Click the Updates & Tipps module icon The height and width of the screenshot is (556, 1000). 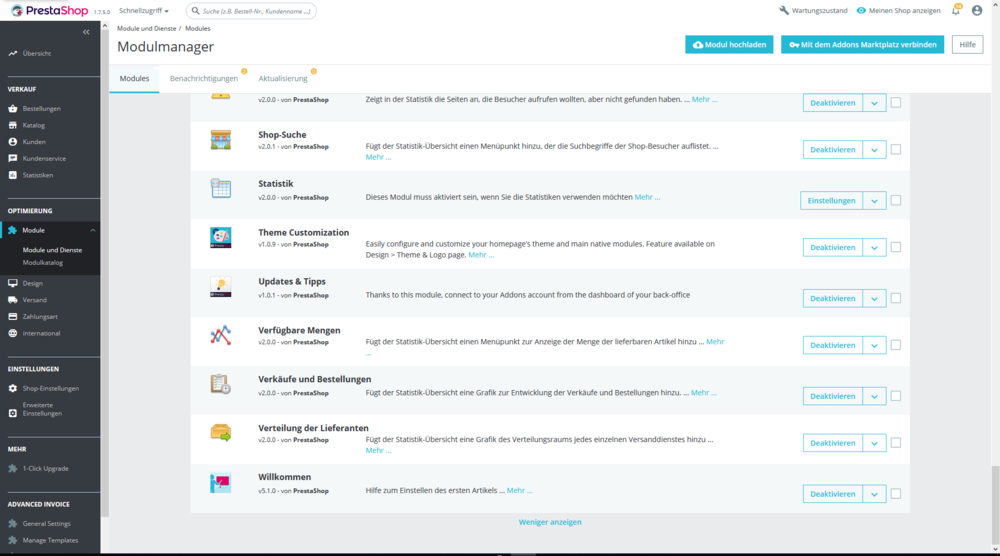pos(221,286)
